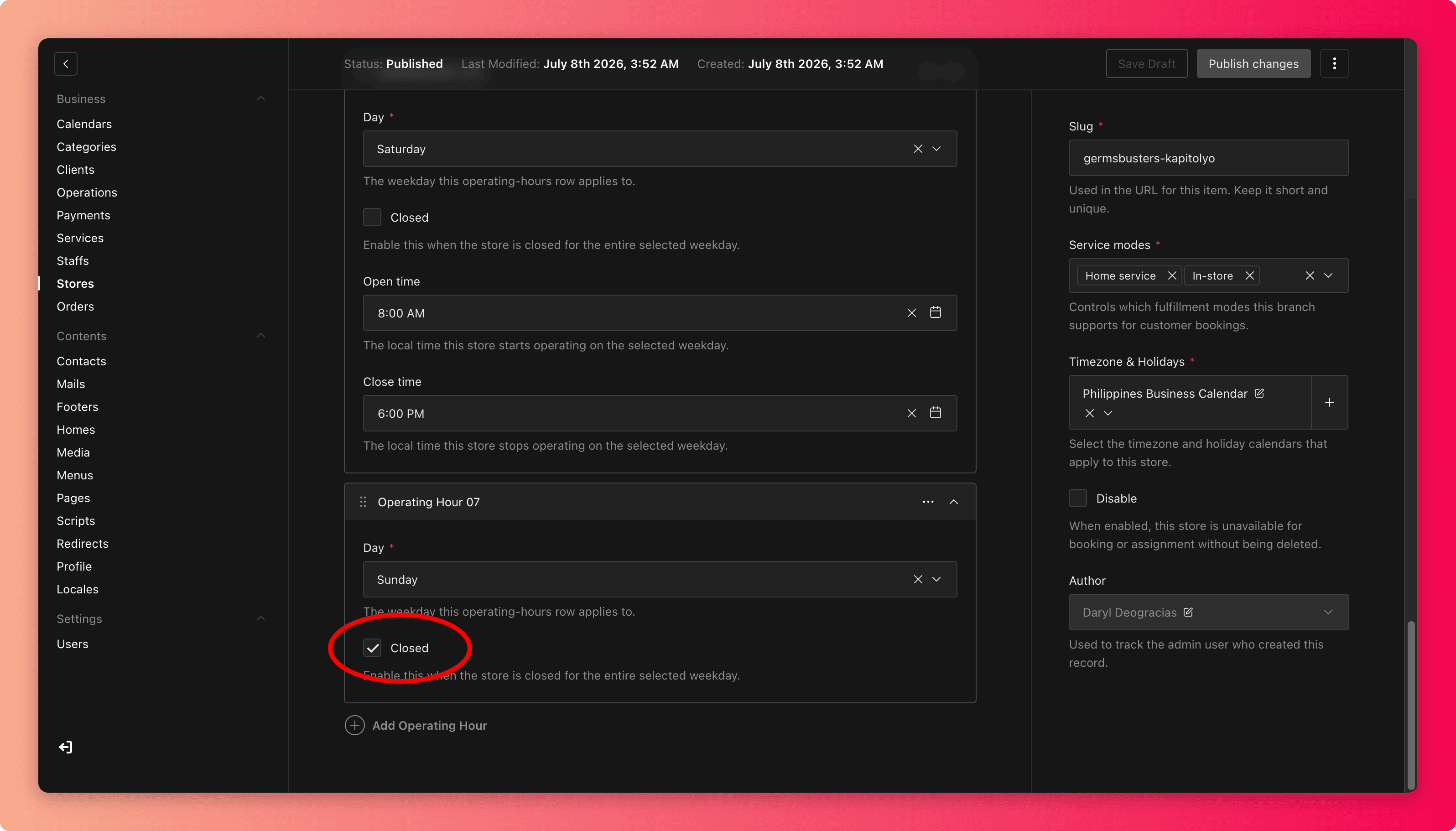Open Redirects in the sidebar
1456x831 pixels.
82,543
